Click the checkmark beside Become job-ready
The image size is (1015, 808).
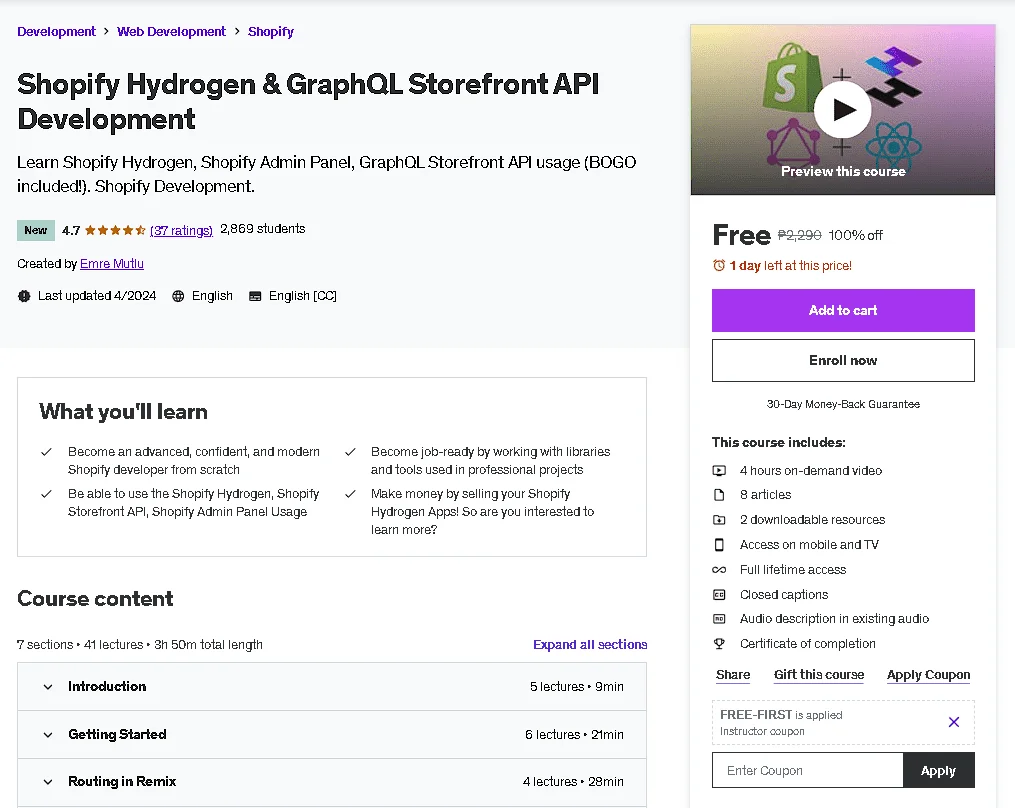point(350,452)
